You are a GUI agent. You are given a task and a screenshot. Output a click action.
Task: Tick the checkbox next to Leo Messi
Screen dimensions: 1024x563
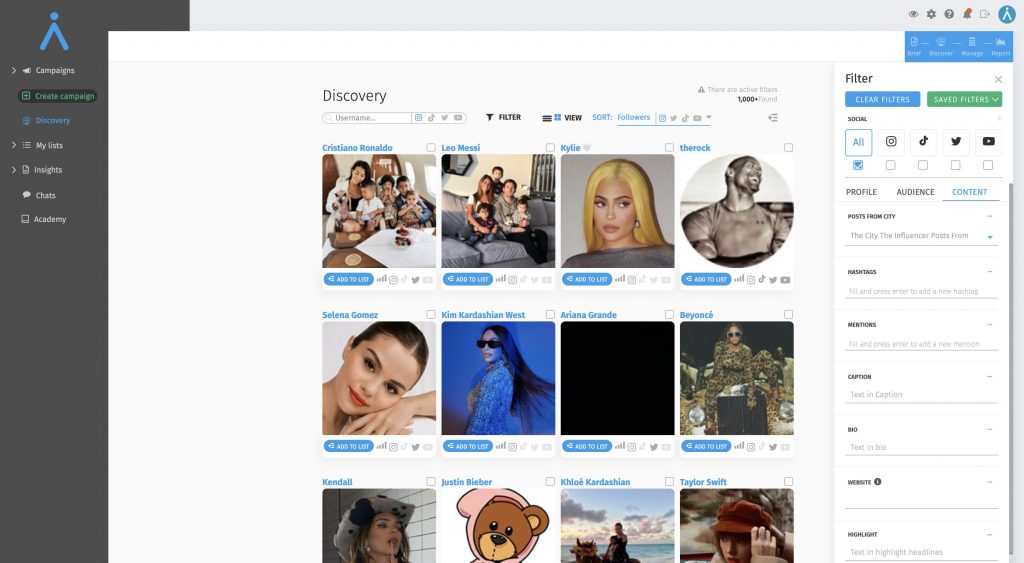click(x=550, y=148)
